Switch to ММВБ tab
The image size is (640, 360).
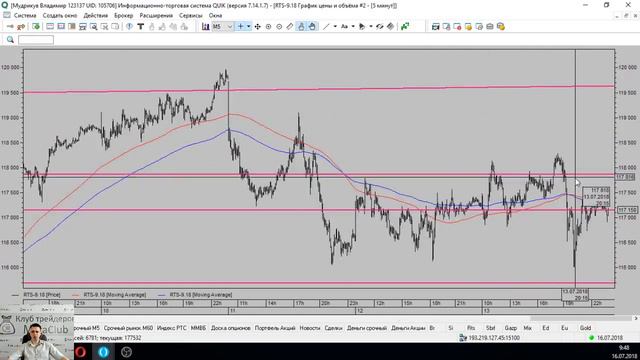click(x=198, y=328)
